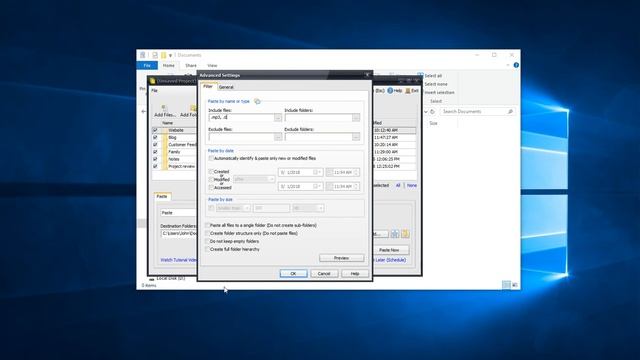Open the quick access toolbar customize arrow

coord(170,56)
